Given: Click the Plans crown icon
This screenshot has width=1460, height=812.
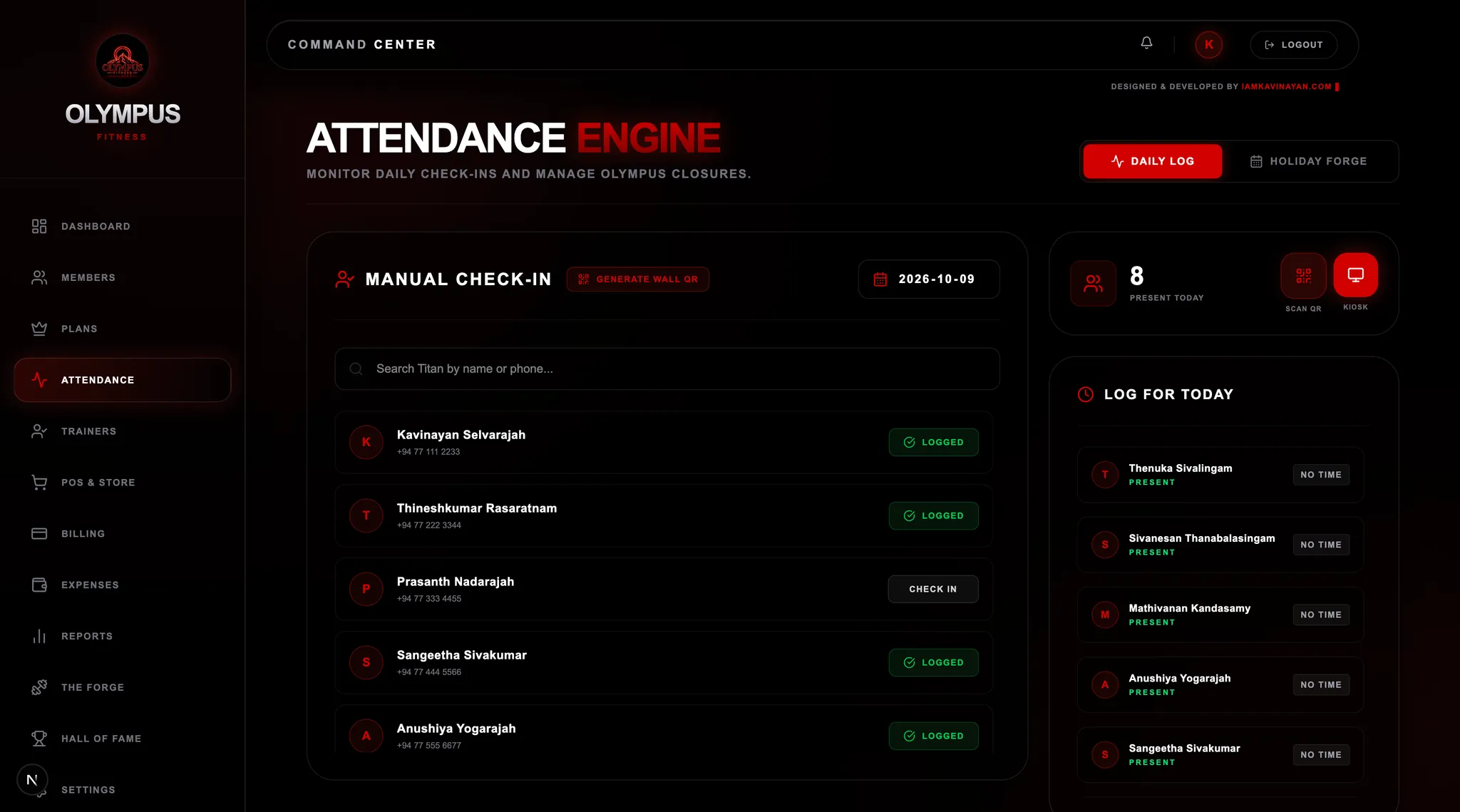Looking at the screenshot, I should [39, 329].
